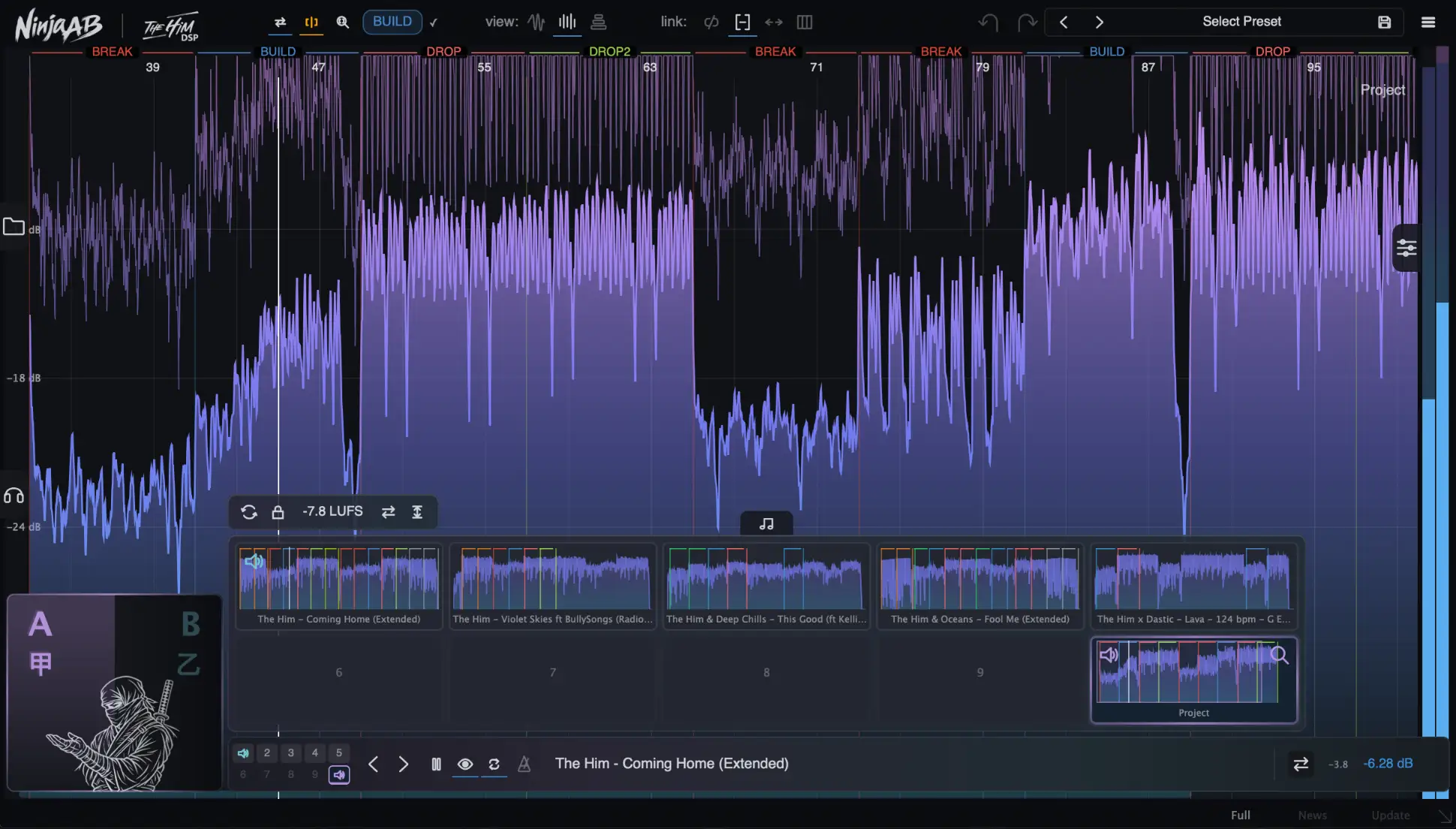Viewport: 1456px width, 829px height.
Task: Select the Fool Me (Extended) reference thumbnail
Action: coord(980,586)
